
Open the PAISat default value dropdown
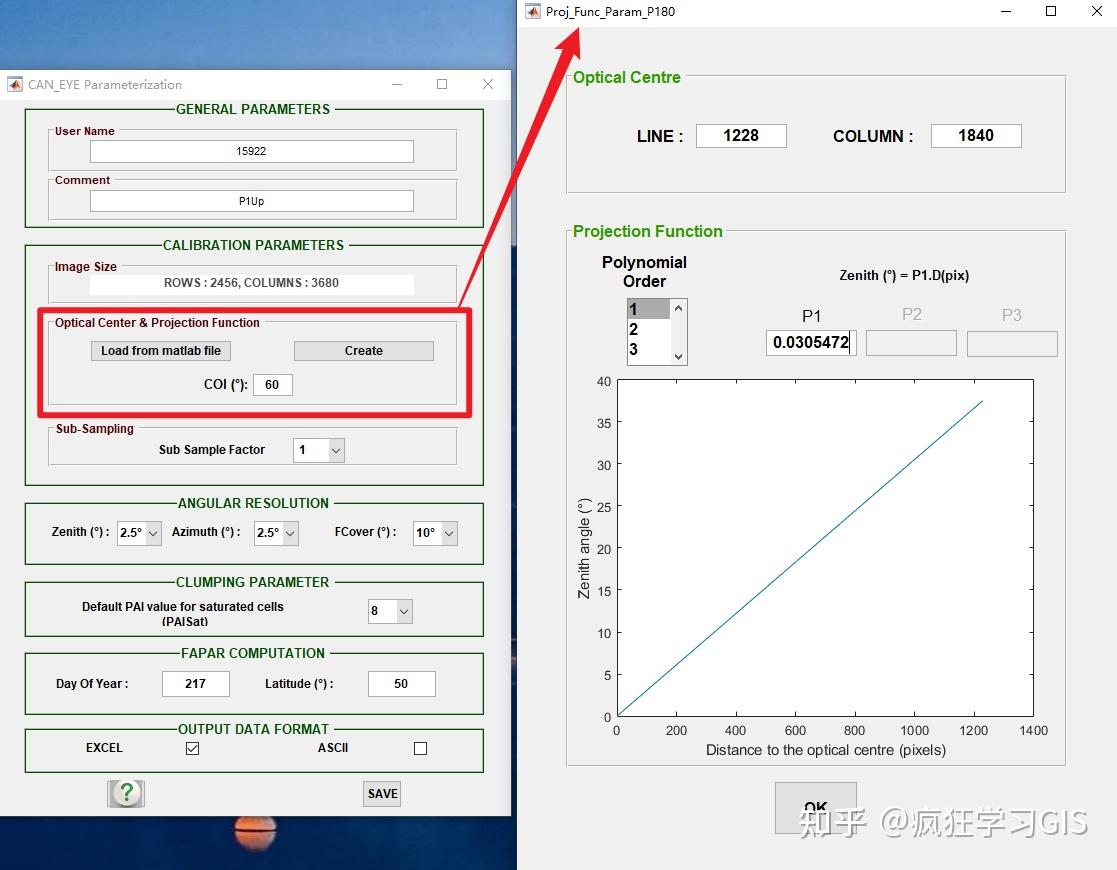402,611
